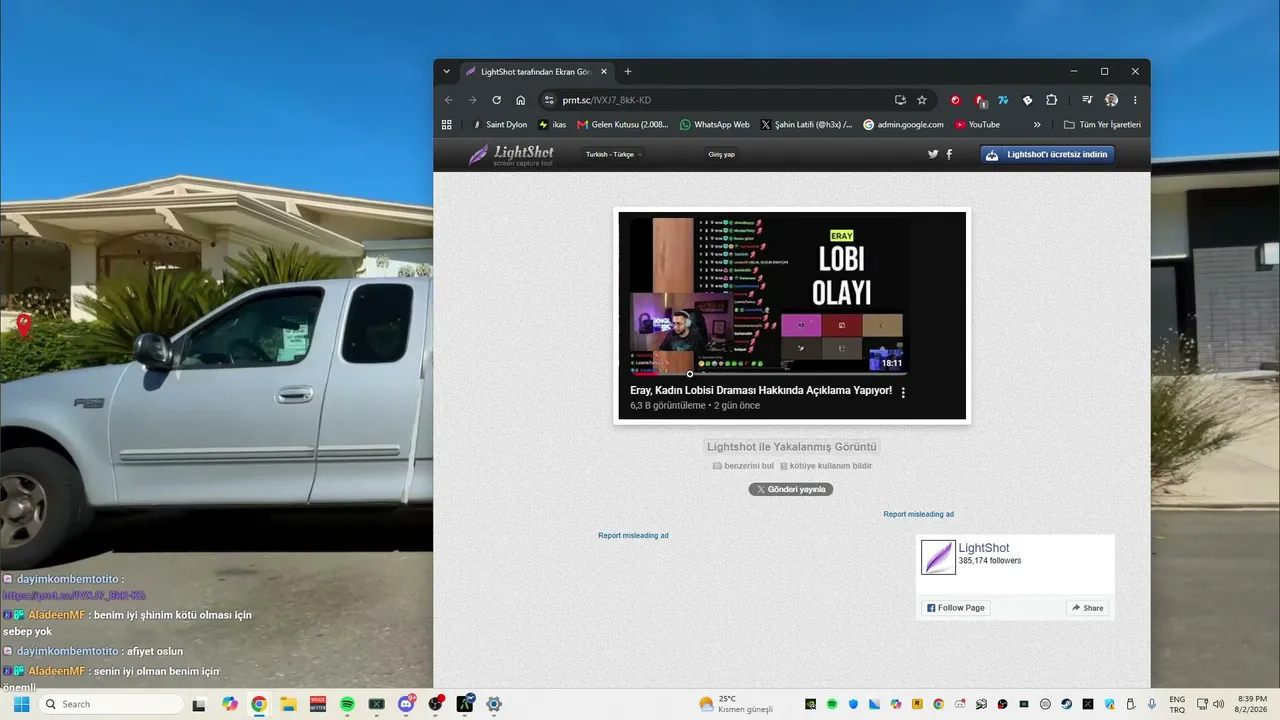Click the LightShot name in the Facebook widget
This screenshot has height=720, width=1280.
[984, 548]
